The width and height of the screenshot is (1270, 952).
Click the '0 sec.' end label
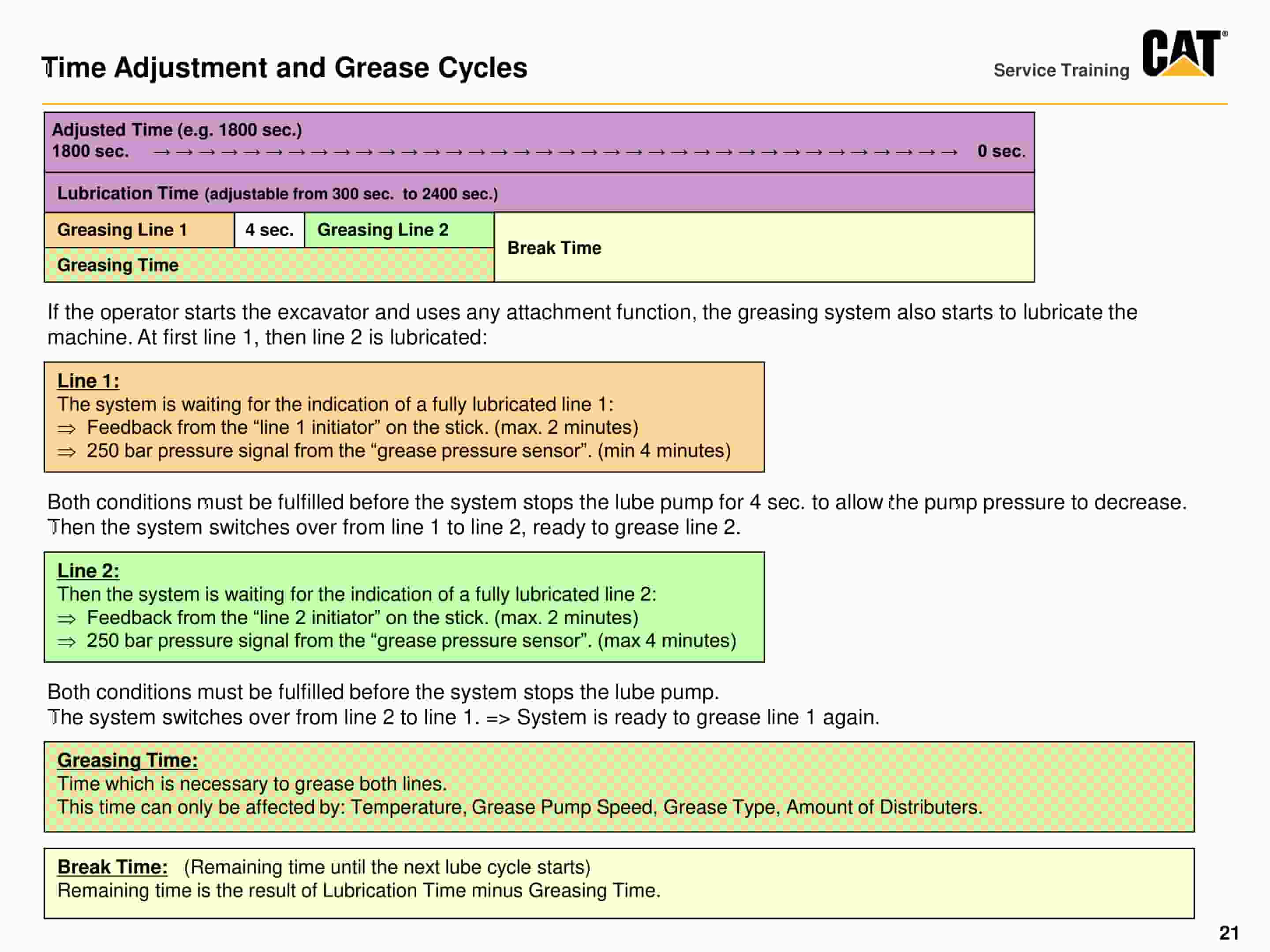tap(1001, 151)
